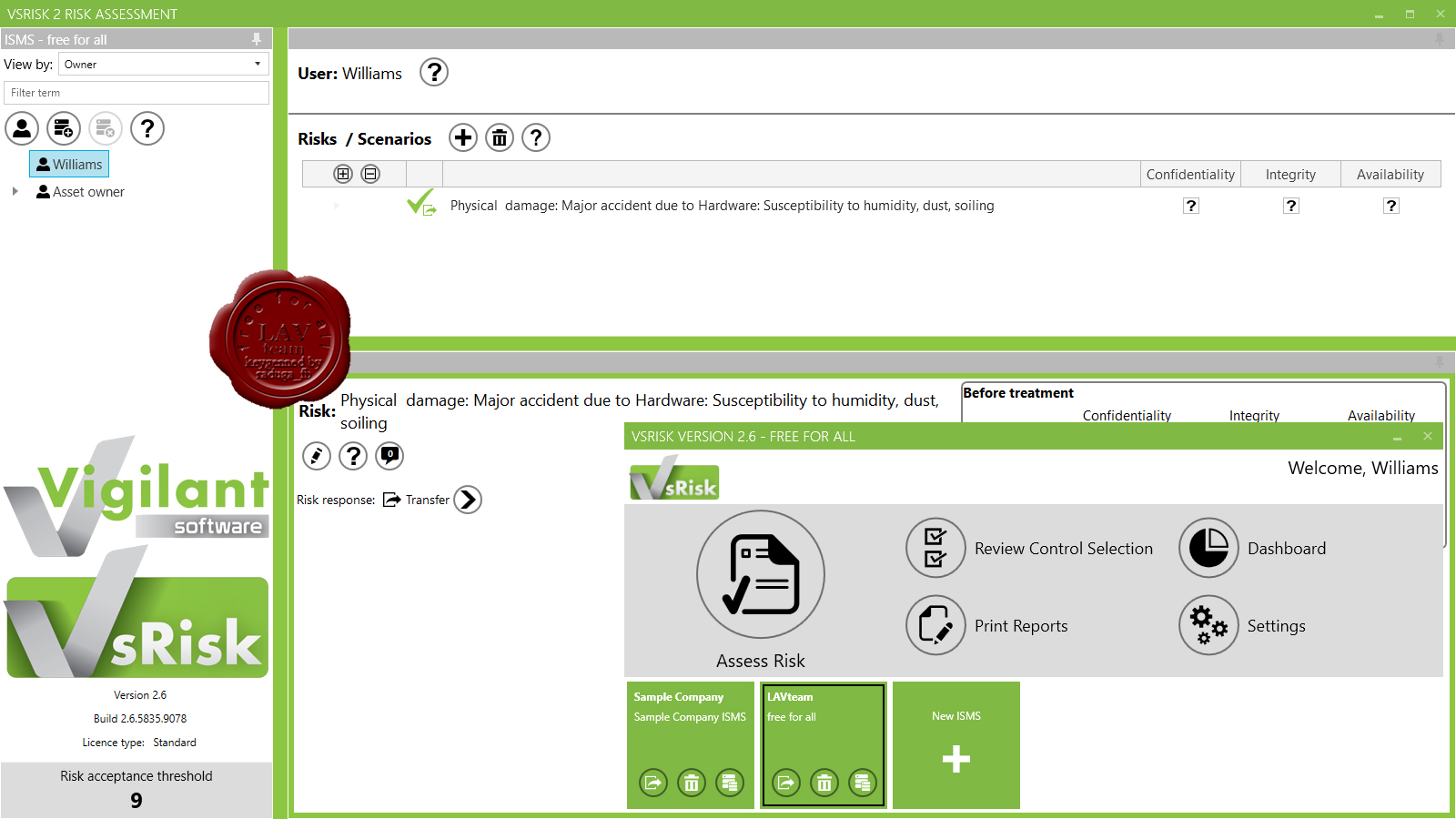The image size is (1456, 819).
Task: Open the View by Owner dropdown
Action: pyautogui.click(x=164, y=64)
